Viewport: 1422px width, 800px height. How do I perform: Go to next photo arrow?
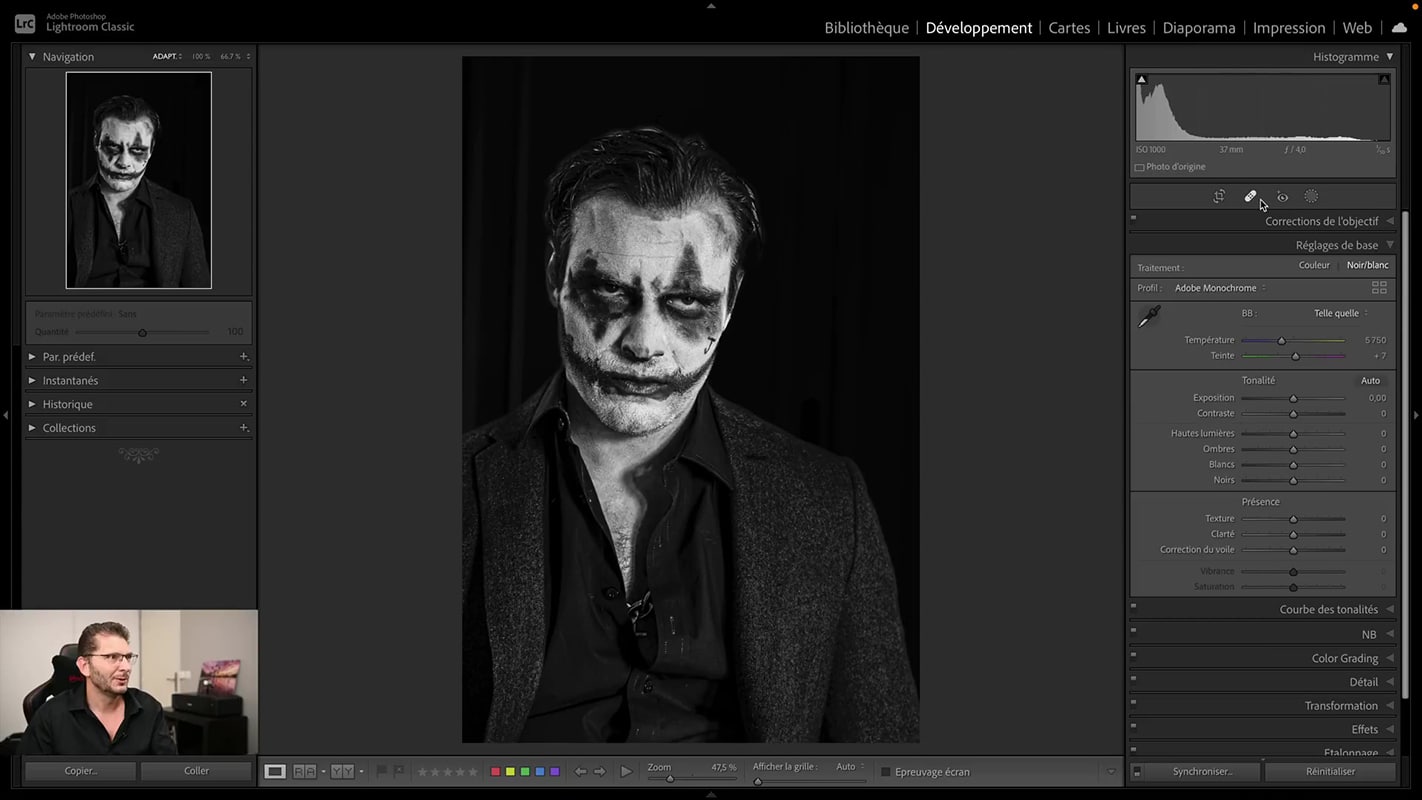coord(600,771)
